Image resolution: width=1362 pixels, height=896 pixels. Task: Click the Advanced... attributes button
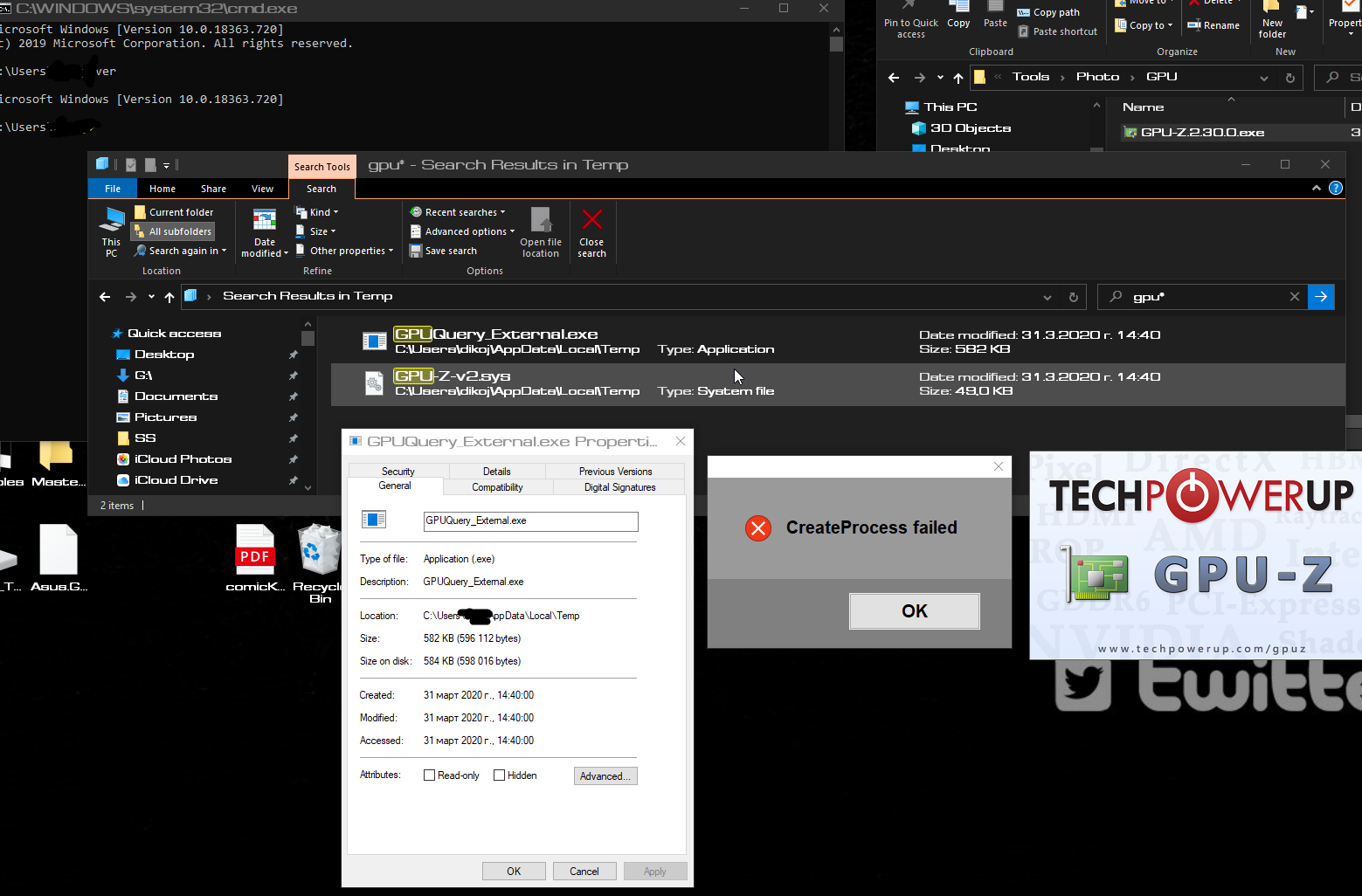605,776
